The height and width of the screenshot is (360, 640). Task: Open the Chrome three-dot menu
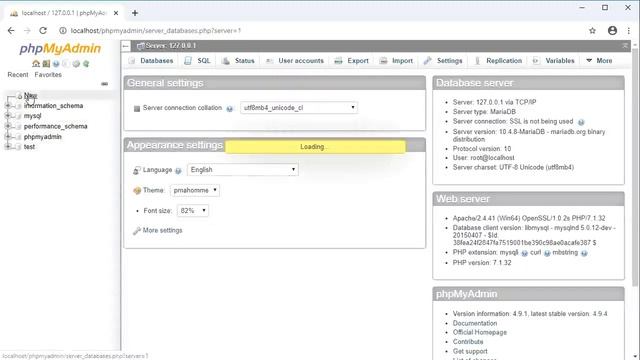pyautogui.click(x=629, y=31)
